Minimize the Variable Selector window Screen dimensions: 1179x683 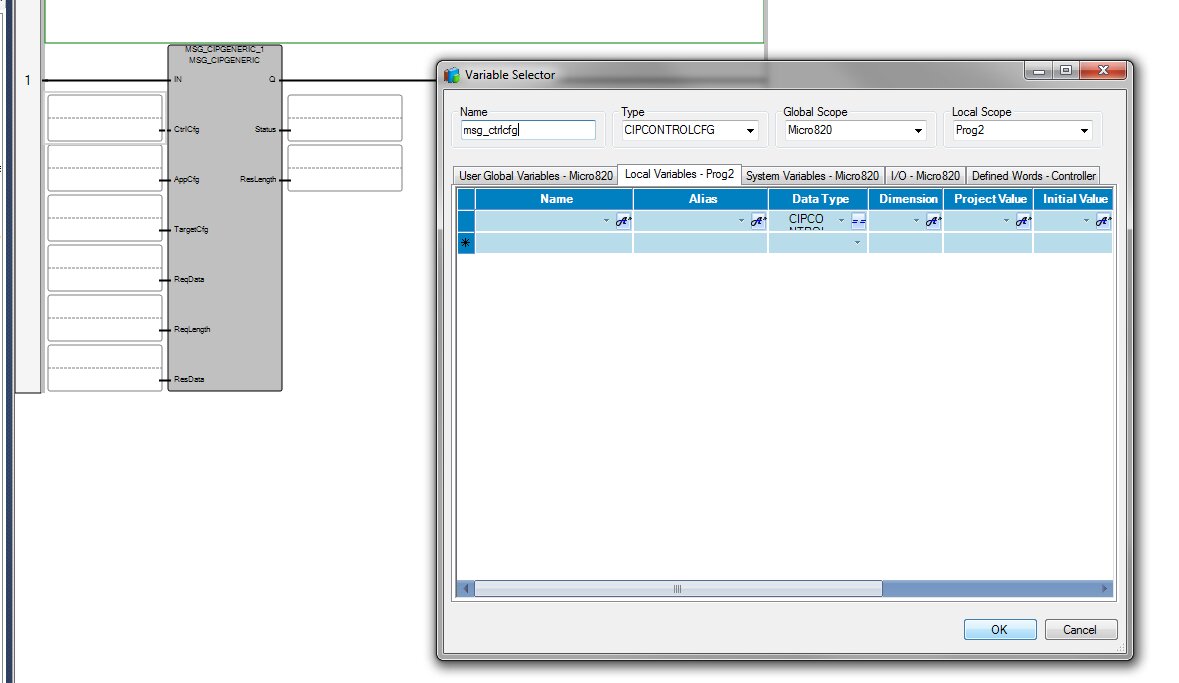tap(1039, 71)
